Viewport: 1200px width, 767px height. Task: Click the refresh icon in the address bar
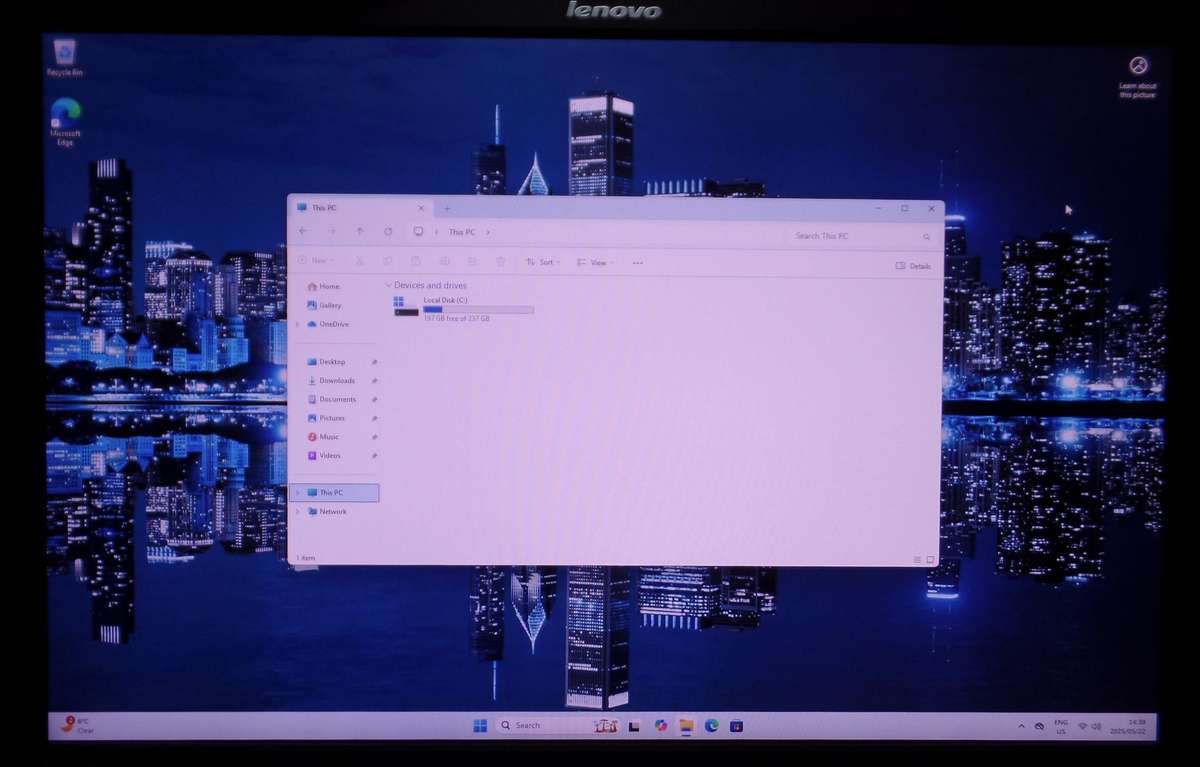(x=388, y=231)
